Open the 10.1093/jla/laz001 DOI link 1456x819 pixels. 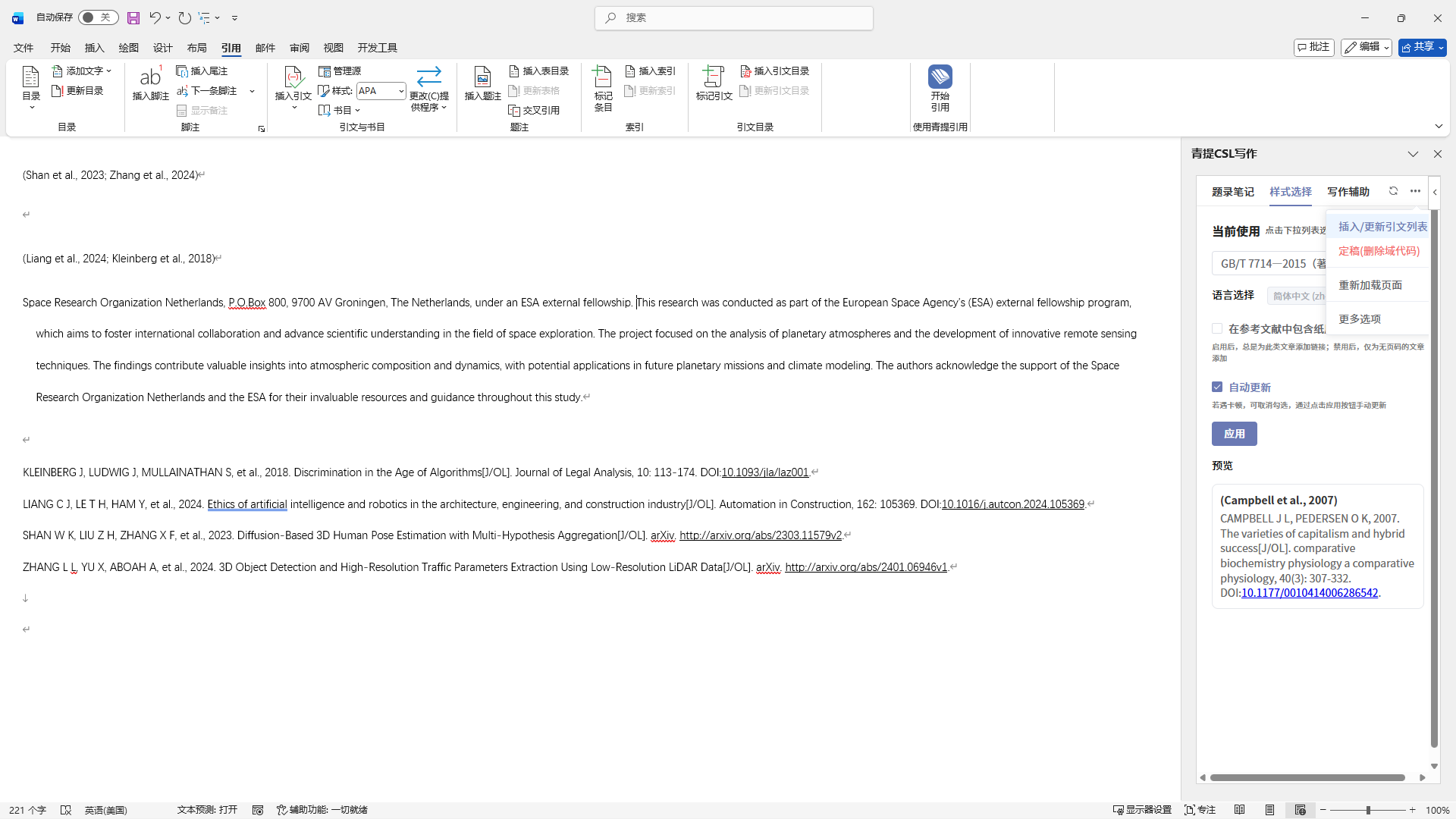(764, 472)
